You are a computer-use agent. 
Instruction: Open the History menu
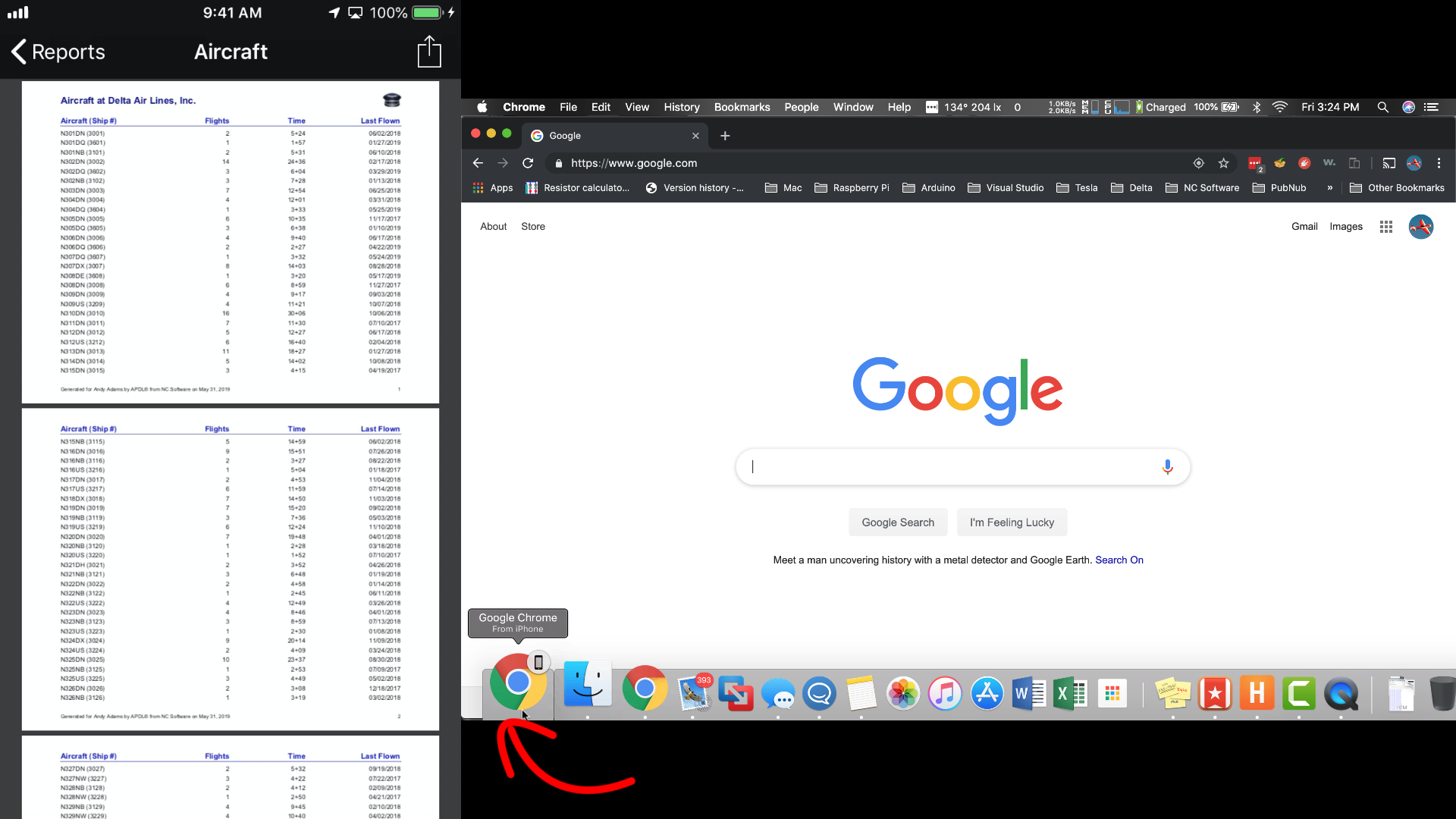(x=682, y=107)
